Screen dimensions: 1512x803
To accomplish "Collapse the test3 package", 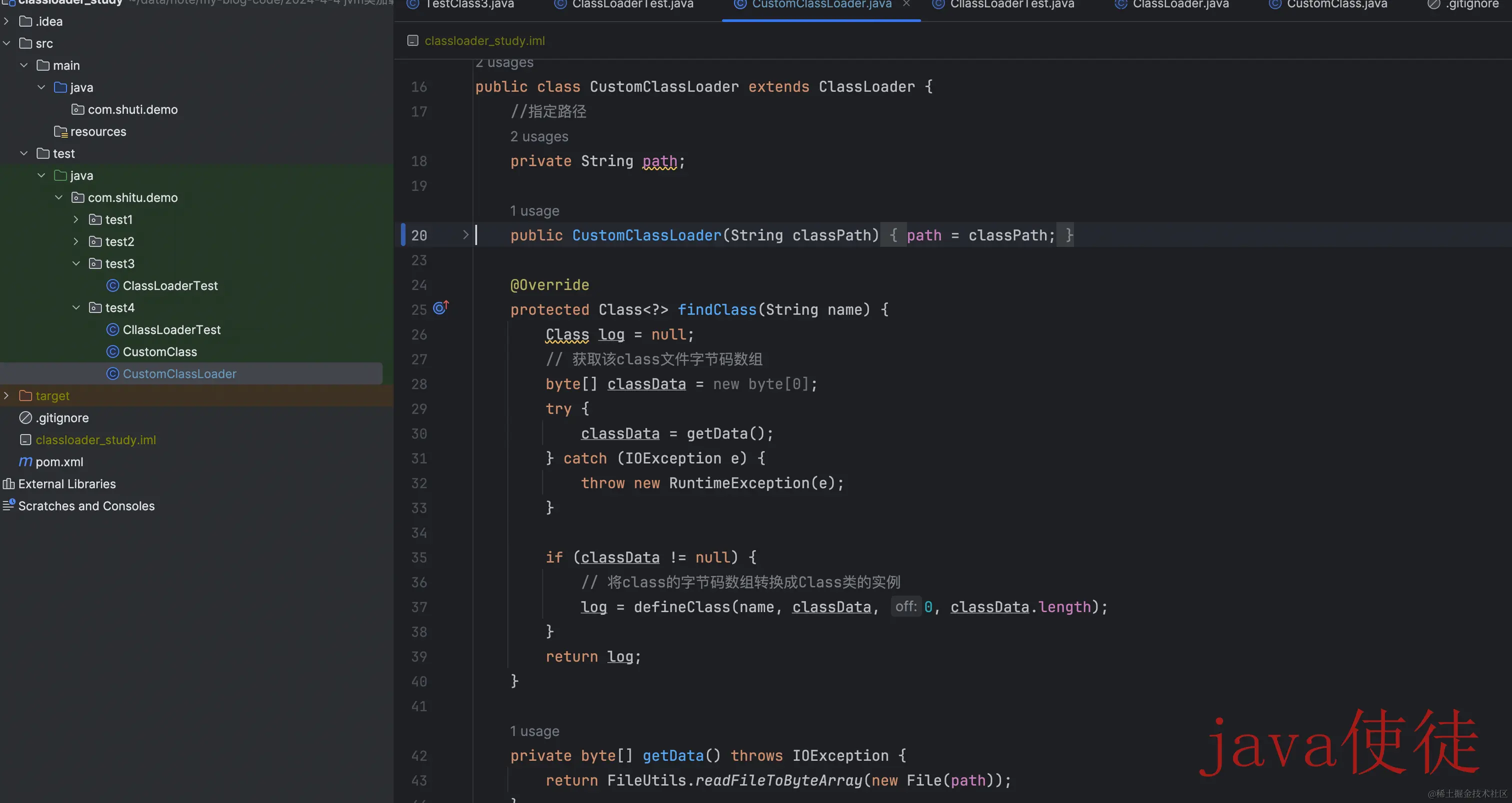I will (75, 263).
